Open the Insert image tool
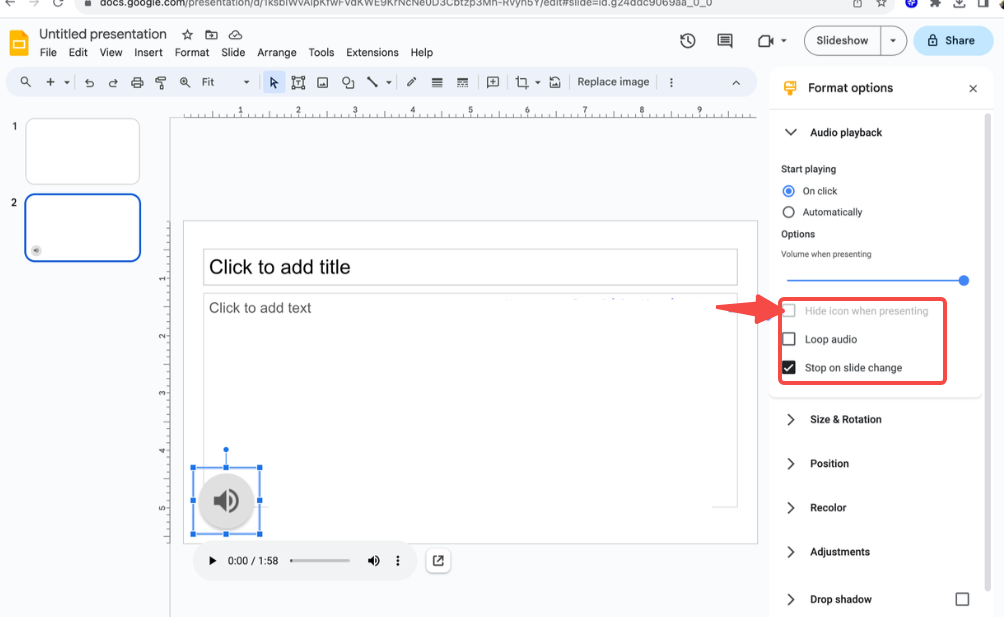Image resolution: width=1004 pixels, height=617 pixels. [x=323, y=82]
